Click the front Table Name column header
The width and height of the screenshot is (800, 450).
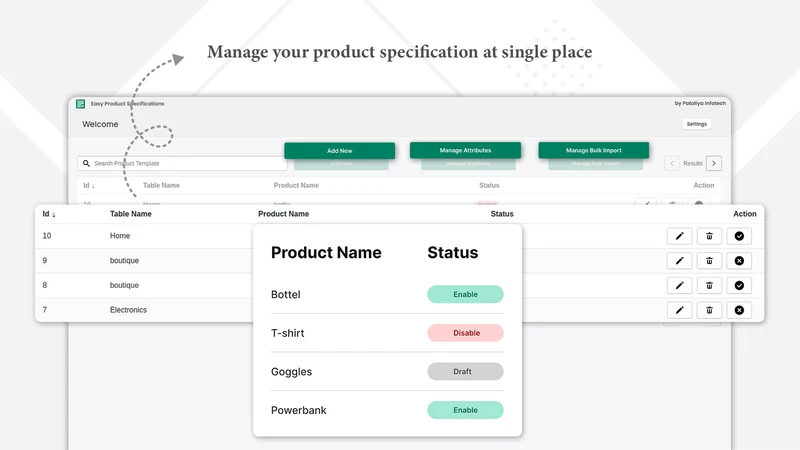(131, 214)
